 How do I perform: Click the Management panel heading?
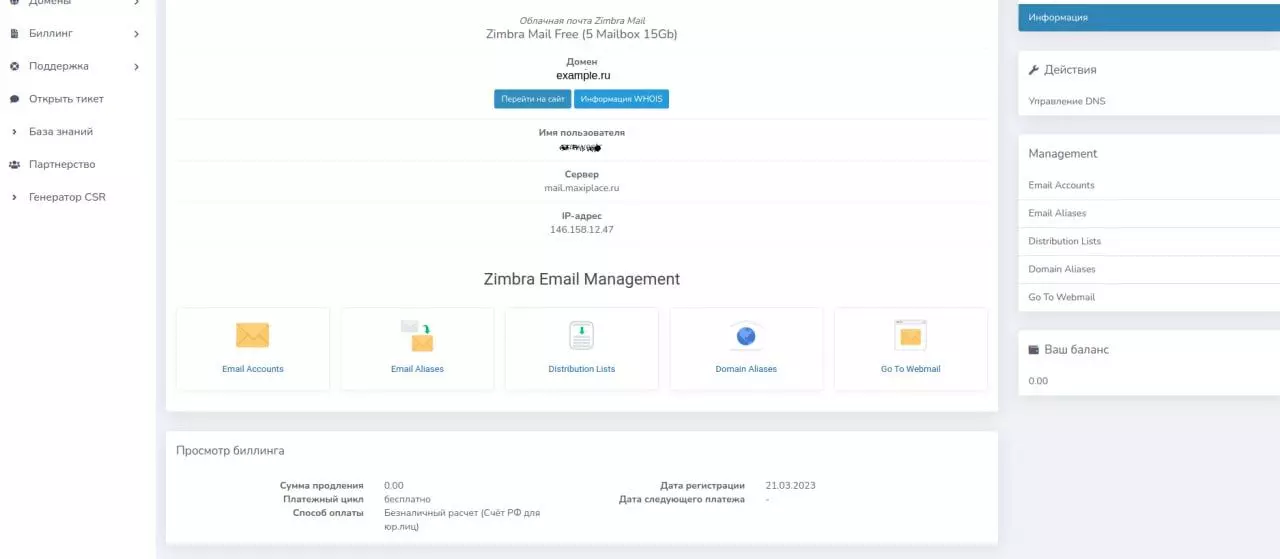[1063, 154]
